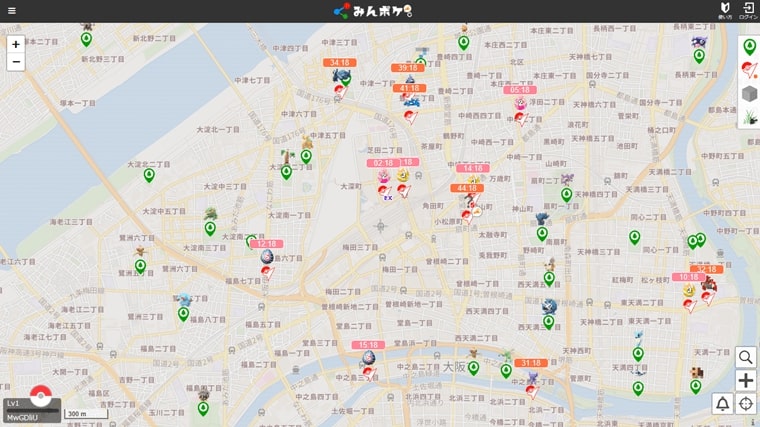The height and width of the screenshot is (427, 760).
Task: Click the gym marker below 05:18 timer
Action: [521, 119]
